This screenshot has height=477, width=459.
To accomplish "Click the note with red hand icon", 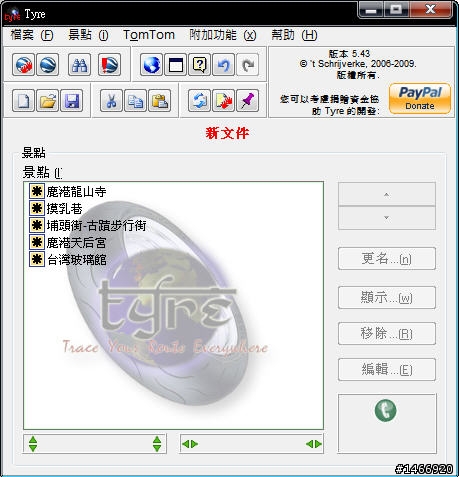I will click(x=223, y=100).
